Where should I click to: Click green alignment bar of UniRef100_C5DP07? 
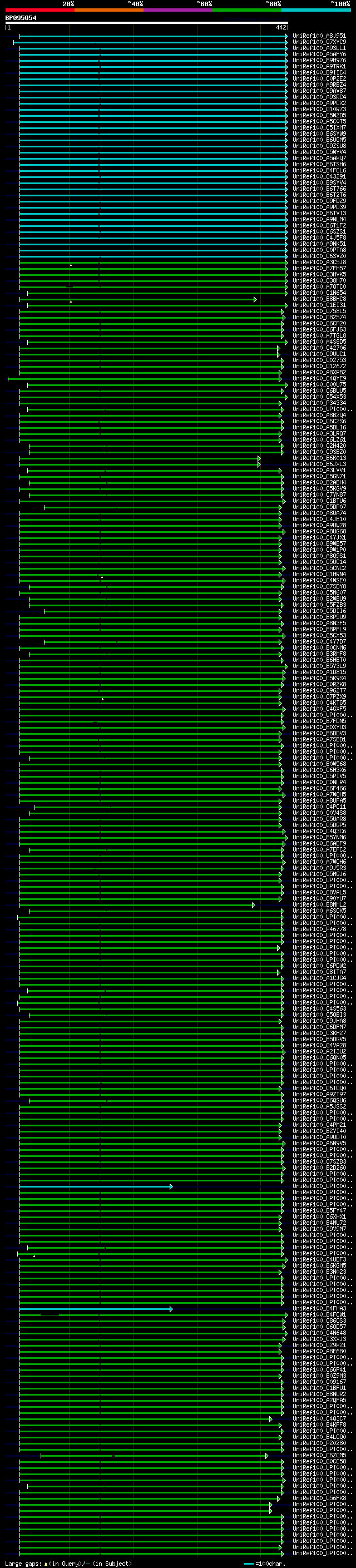pos(162,507)
